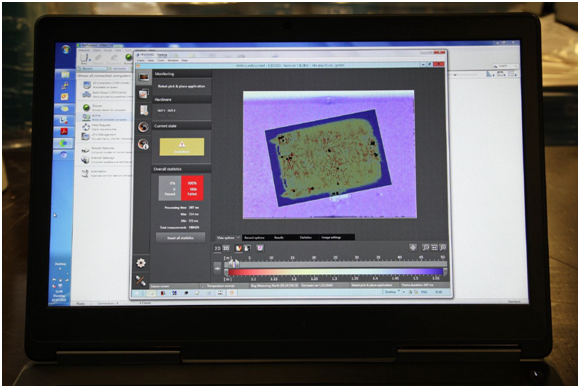
Task: Switch the image view to 2D
Action: (x=218, y=249)
